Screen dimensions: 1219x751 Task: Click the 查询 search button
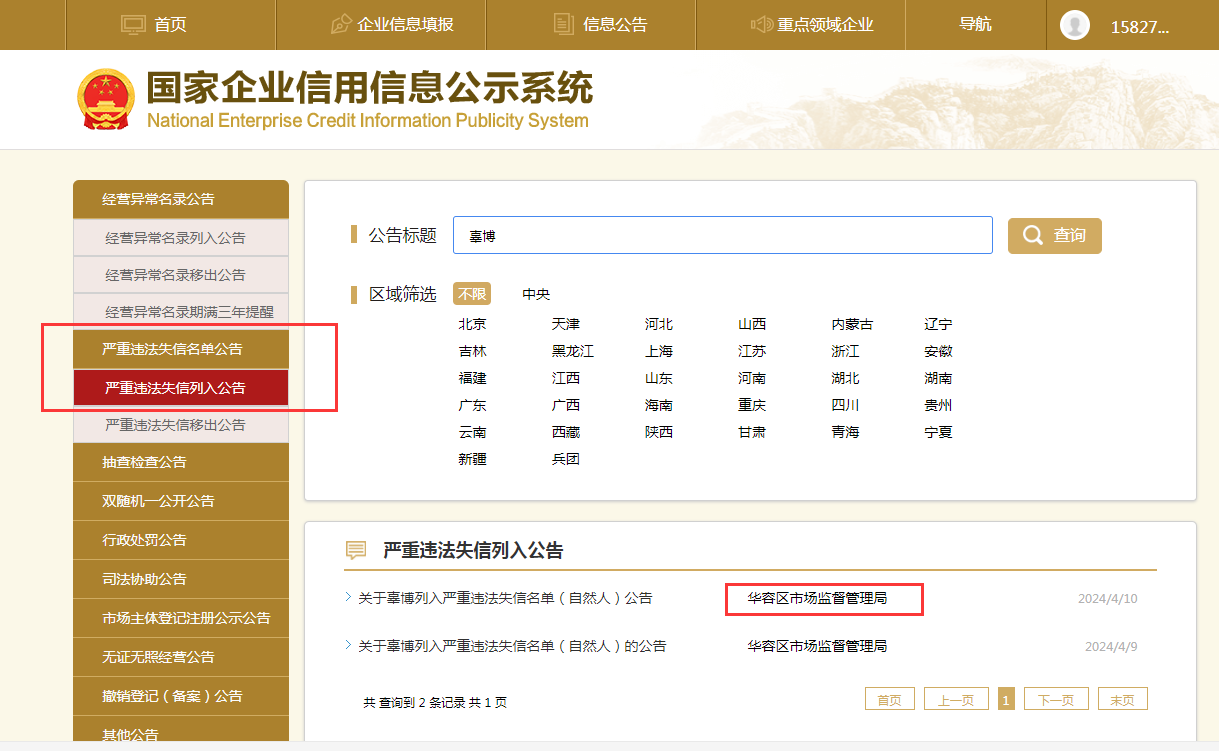coord(1055,235)
